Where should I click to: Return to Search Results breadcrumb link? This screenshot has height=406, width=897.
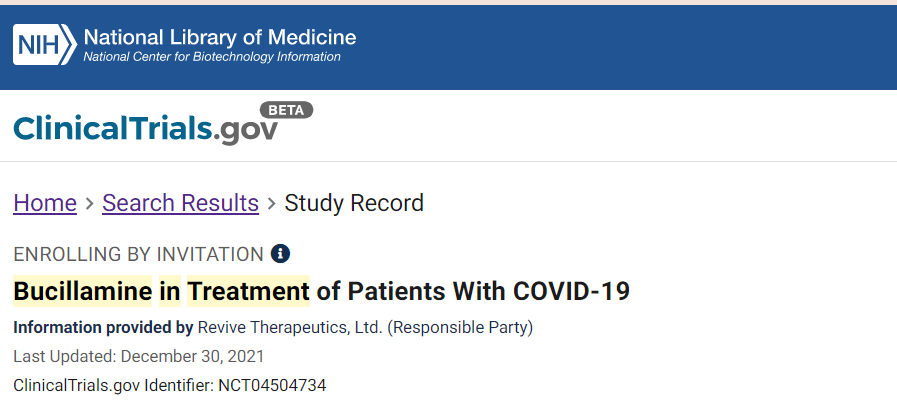click(x=181, y=203)
